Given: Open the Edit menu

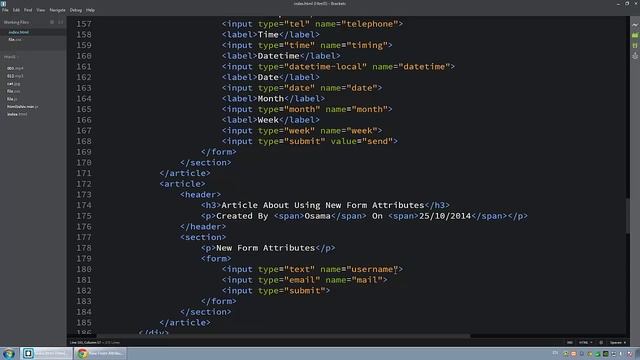Looking at the screenshot, I should coord(16,10).
